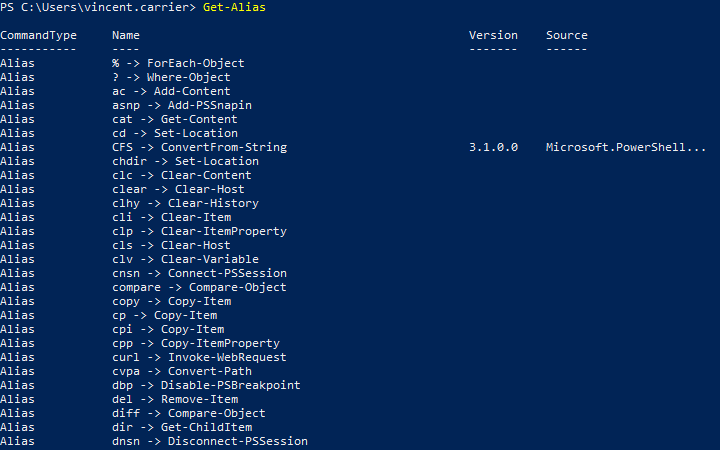Click the CommandType column header
The image size is (720, 450).
(x=39, y=35)
